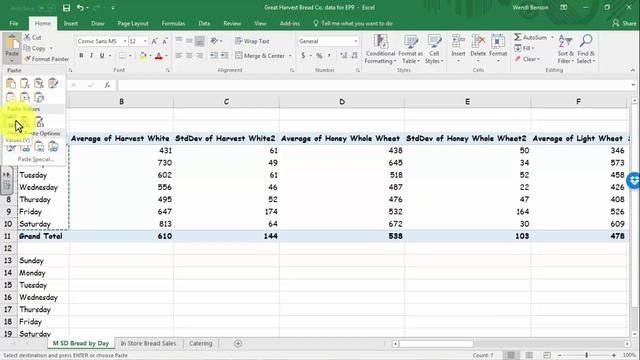
Task: Click the Font Color red A swatch
Action: (x=159, y=56)
